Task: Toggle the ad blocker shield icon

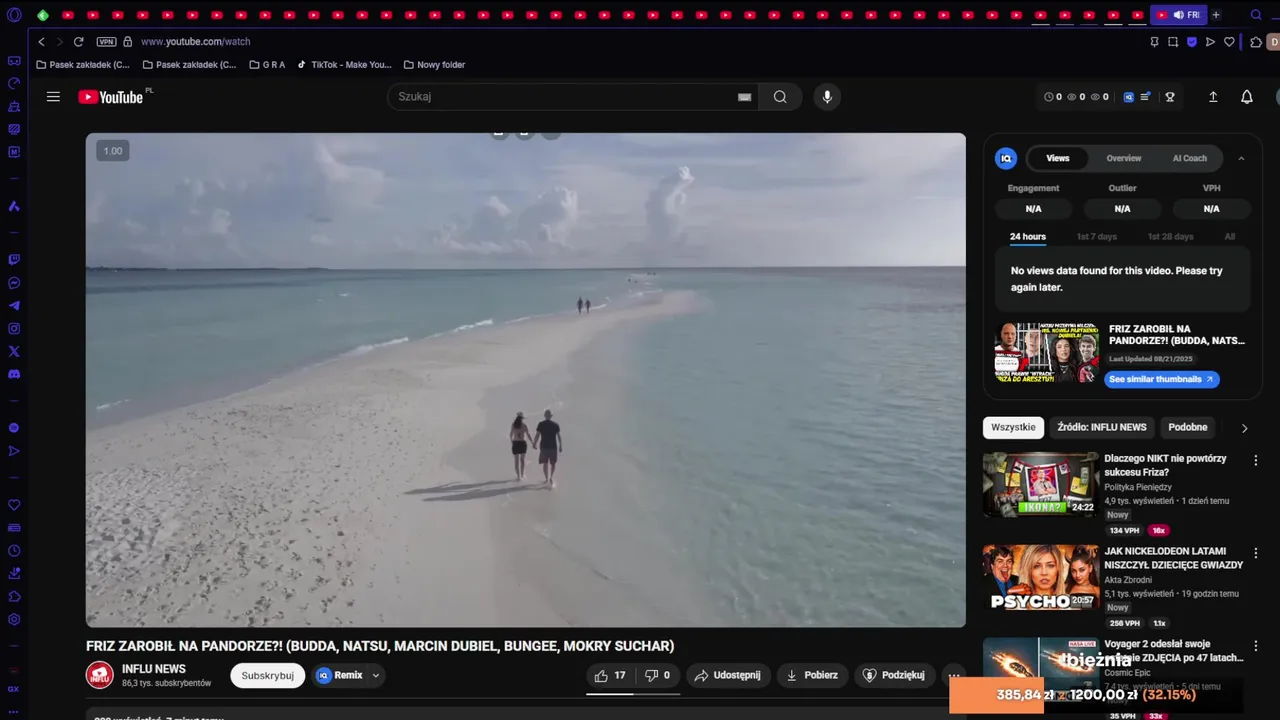Action: point(1192,42)
